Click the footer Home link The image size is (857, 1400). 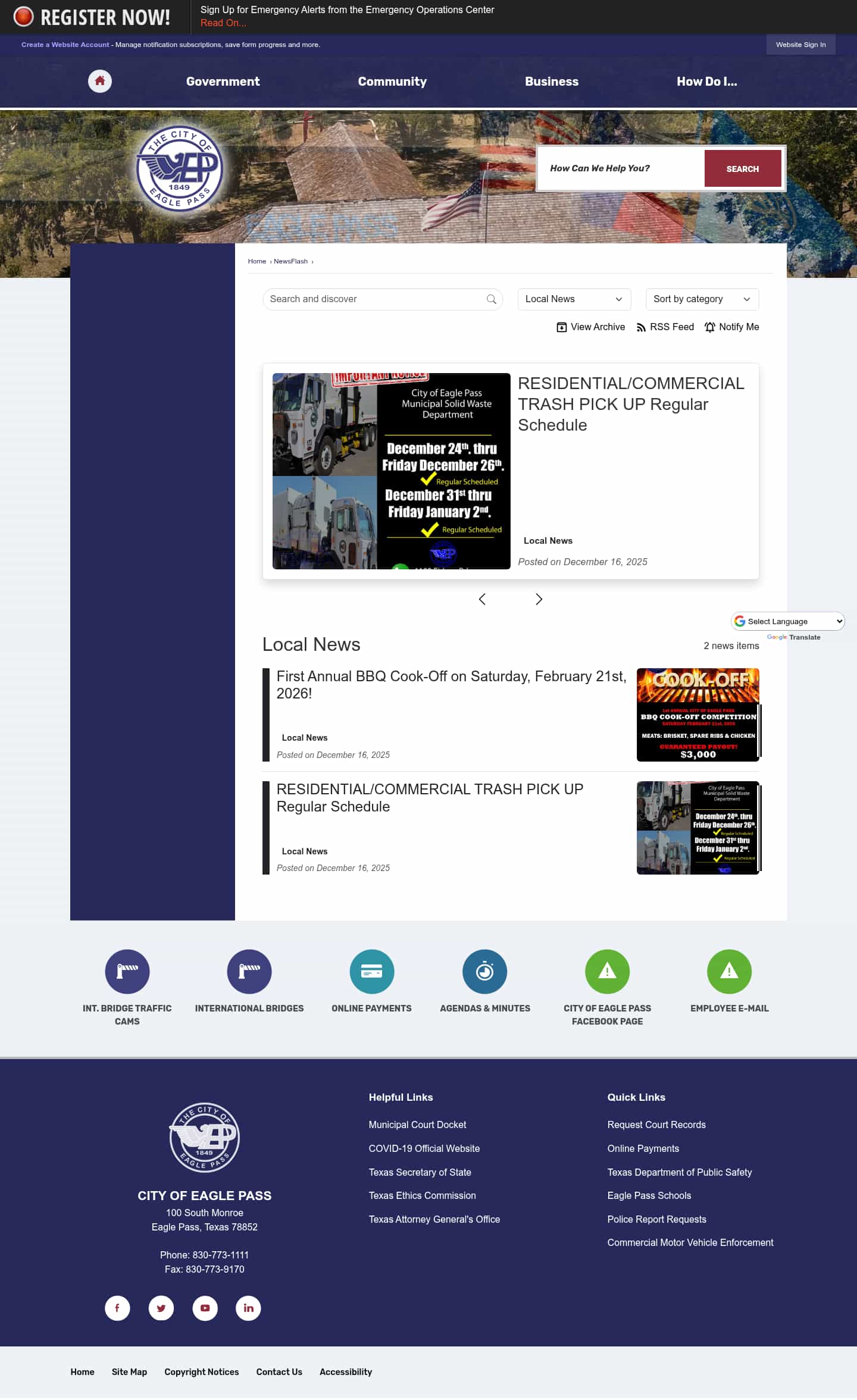click(82, 1371)
